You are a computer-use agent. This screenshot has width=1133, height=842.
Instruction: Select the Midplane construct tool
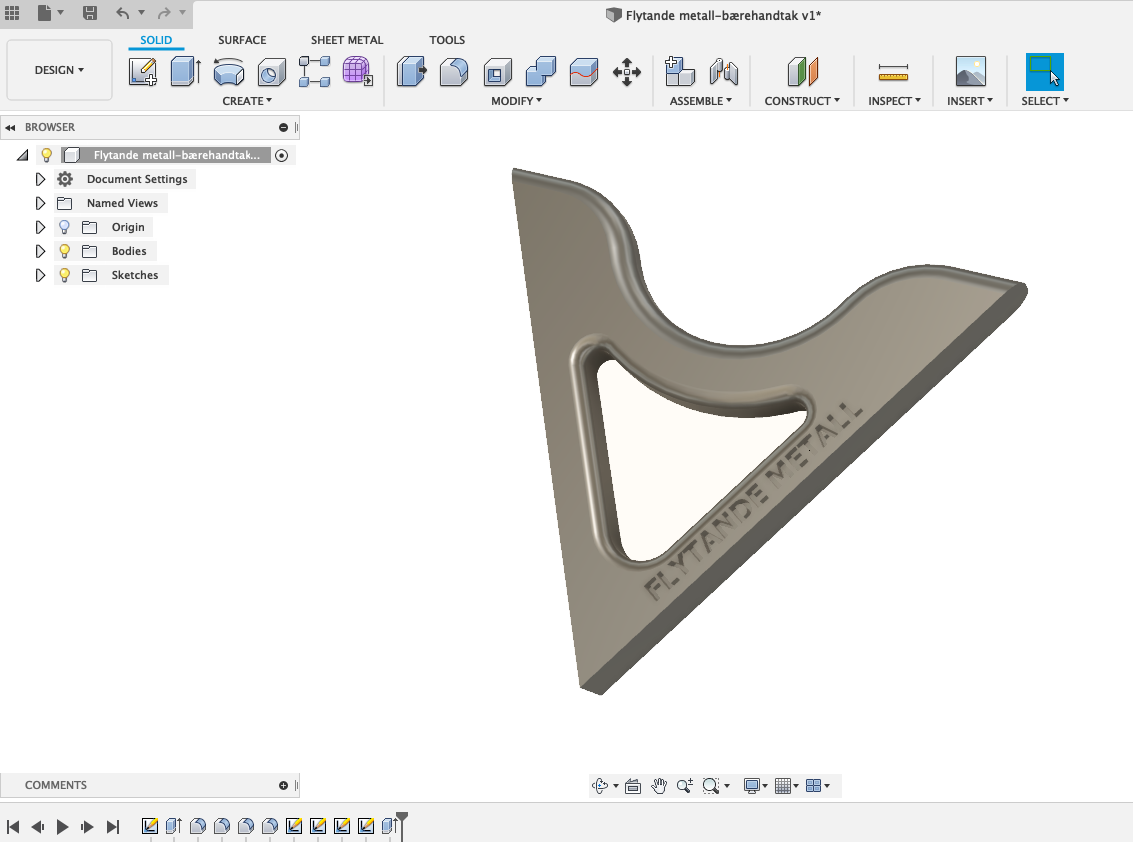[x=803, y=72]
